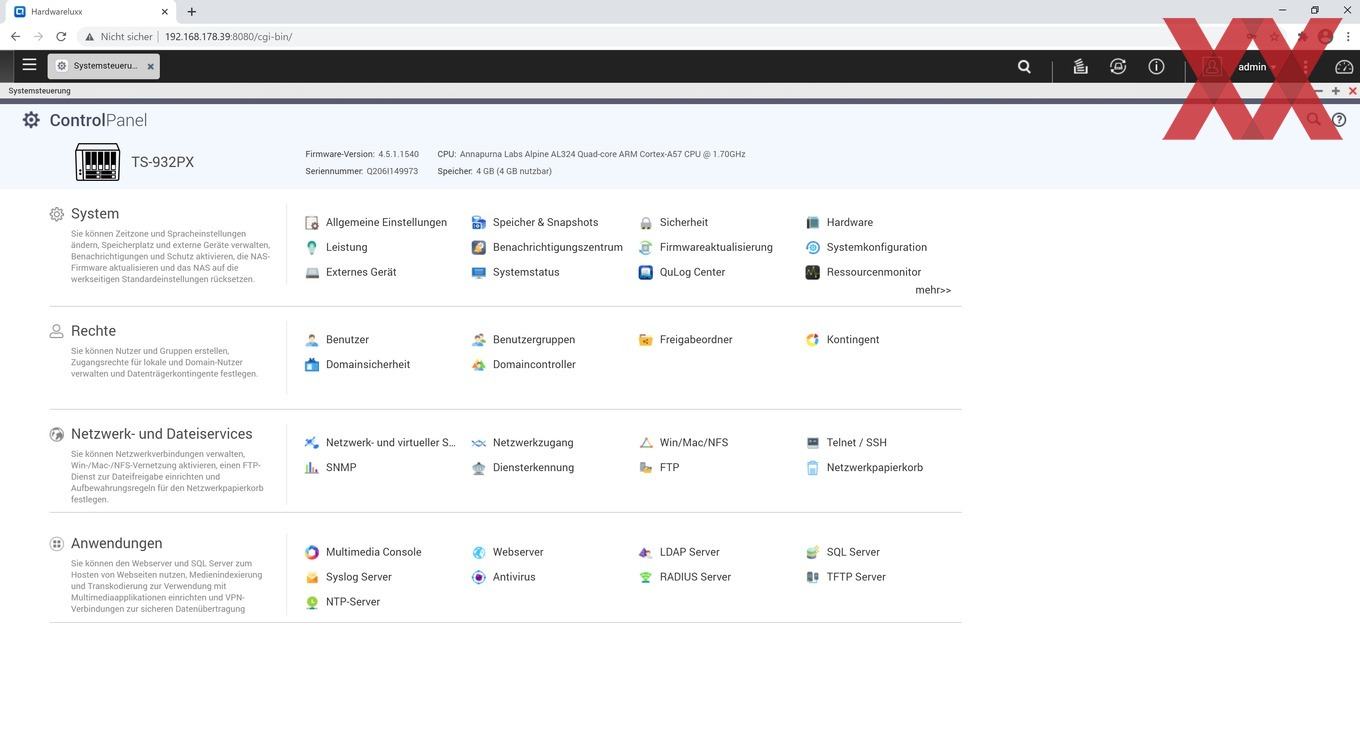Open a new browser tab
This screenshot has width=1360, height=739.
click(x=191, y=12)
